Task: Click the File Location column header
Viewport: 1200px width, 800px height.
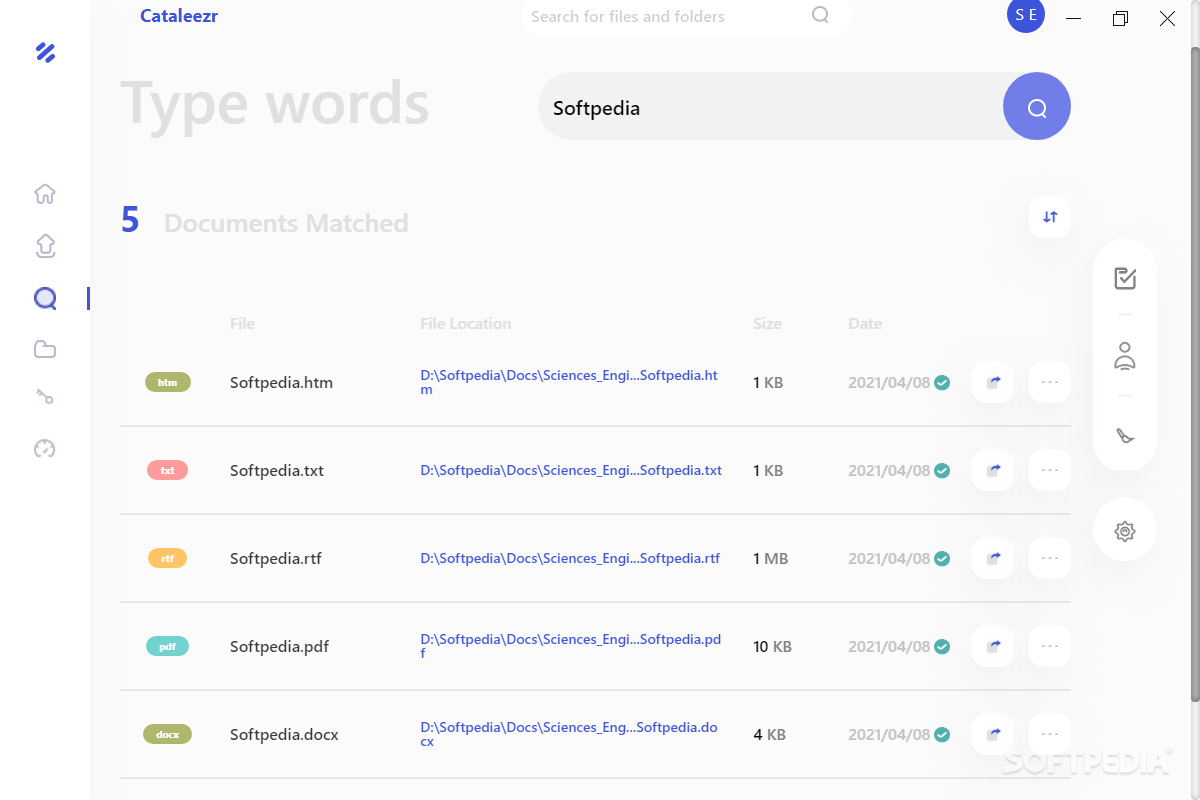Action: [465, 324]
